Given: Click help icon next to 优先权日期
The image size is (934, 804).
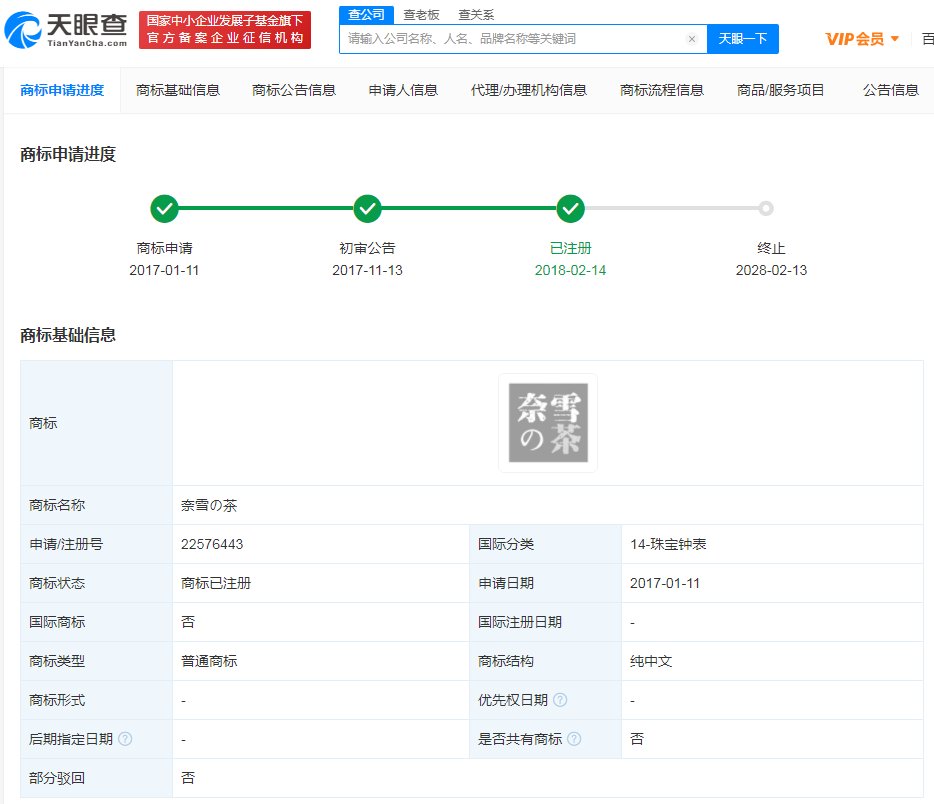Looking at the screenshot, I should click(560, 700).
